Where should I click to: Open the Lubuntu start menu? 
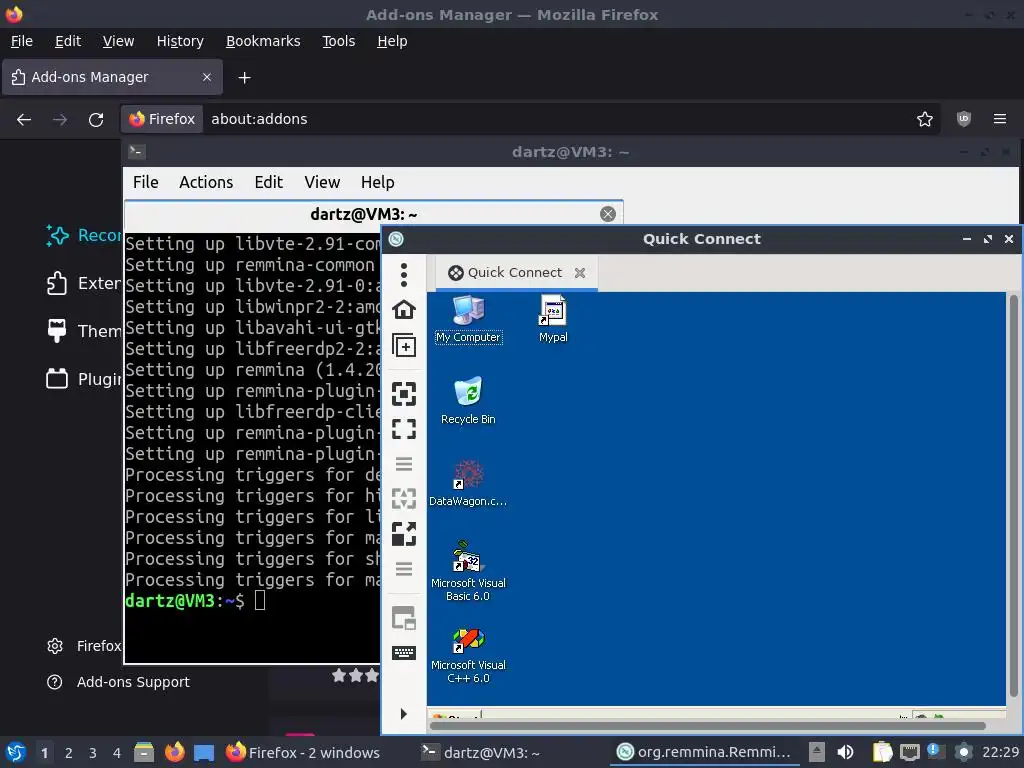(16, 752)
